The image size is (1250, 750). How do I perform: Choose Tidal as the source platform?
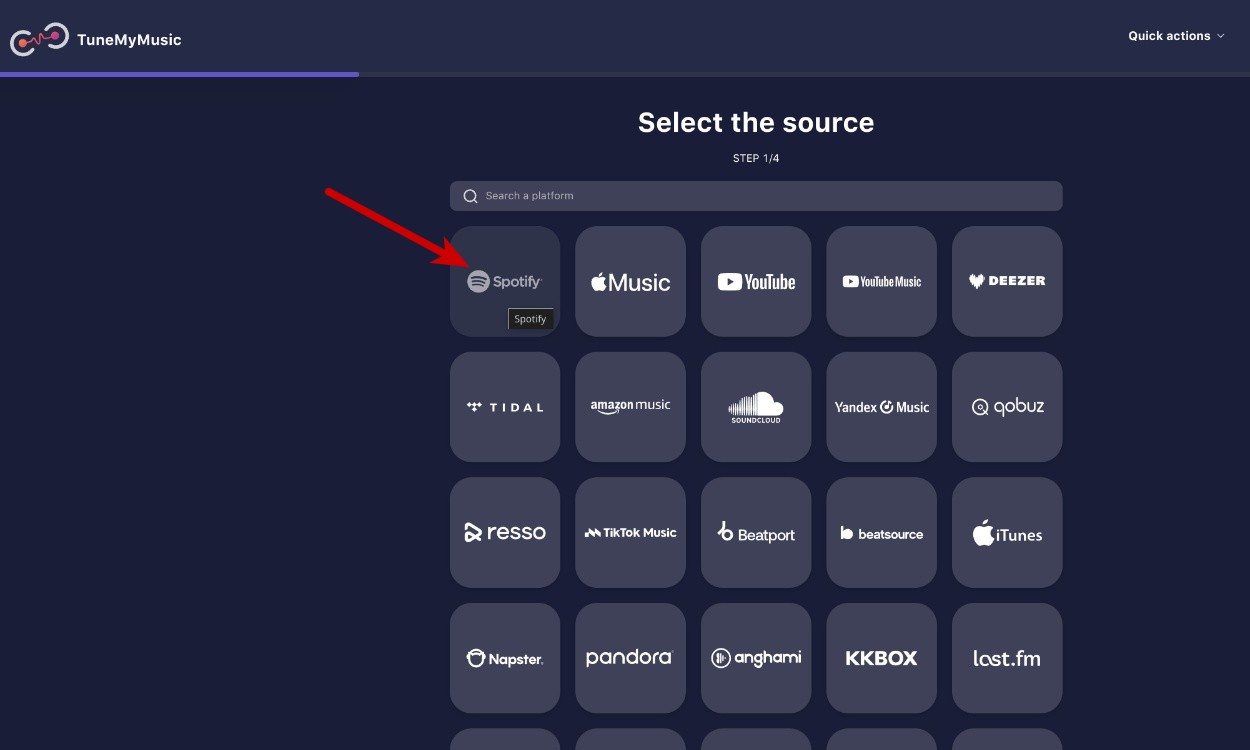505,406
